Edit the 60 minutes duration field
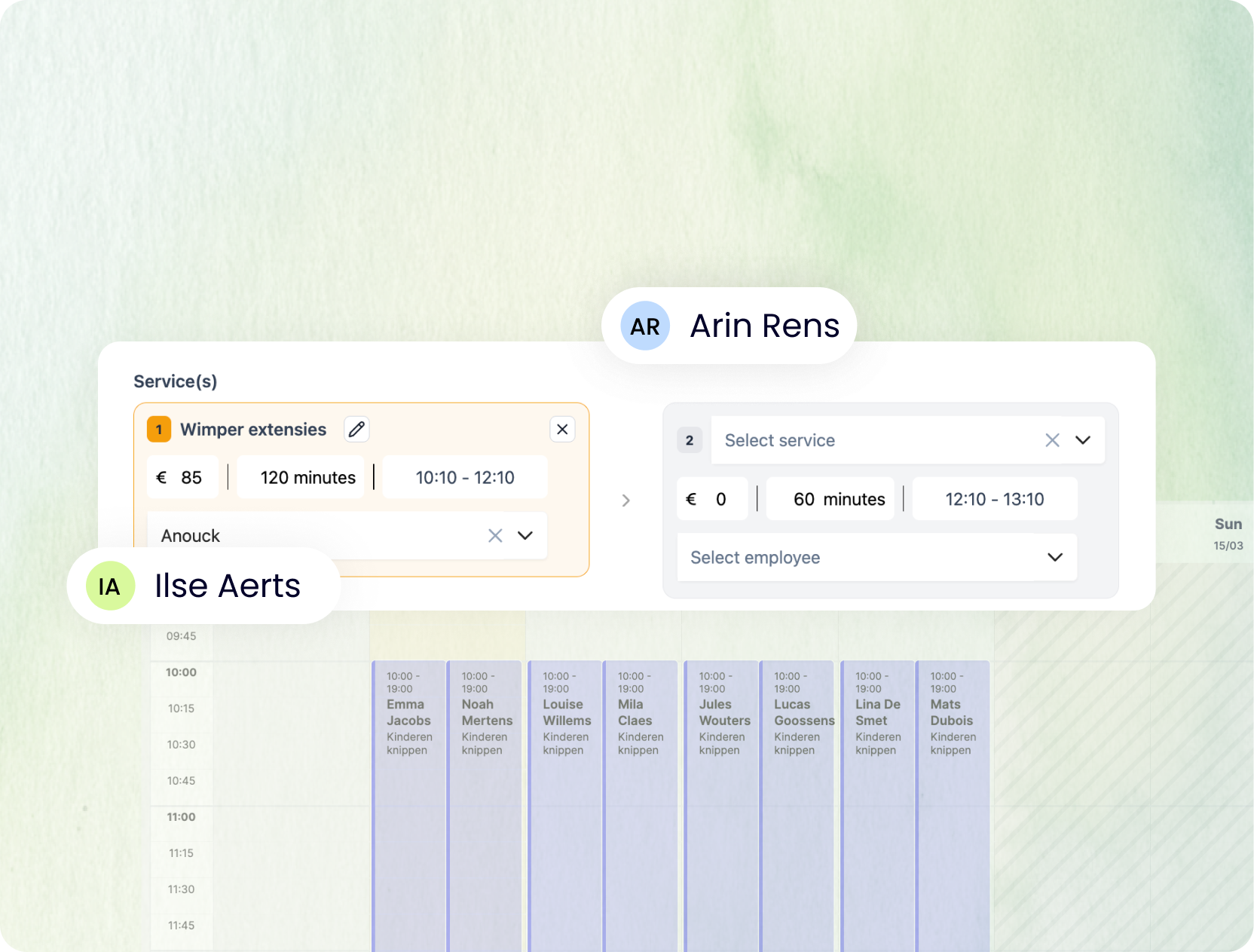The width and height of the screenshot is (1254, 952). [x=830, y=499]
